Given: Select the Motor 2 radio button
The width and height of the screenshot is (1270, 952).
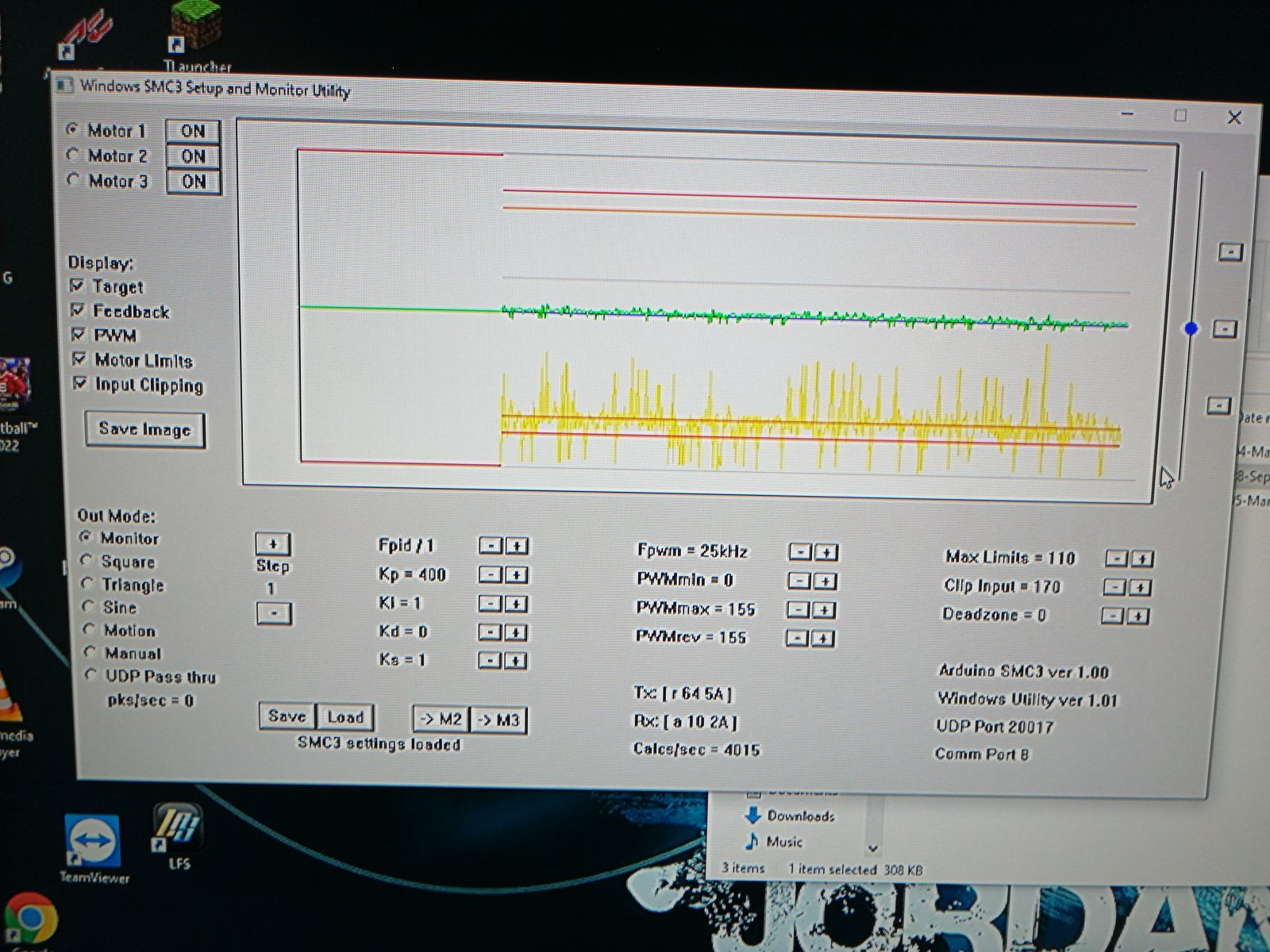Looking at the screenshot, I should pos(73,155).
